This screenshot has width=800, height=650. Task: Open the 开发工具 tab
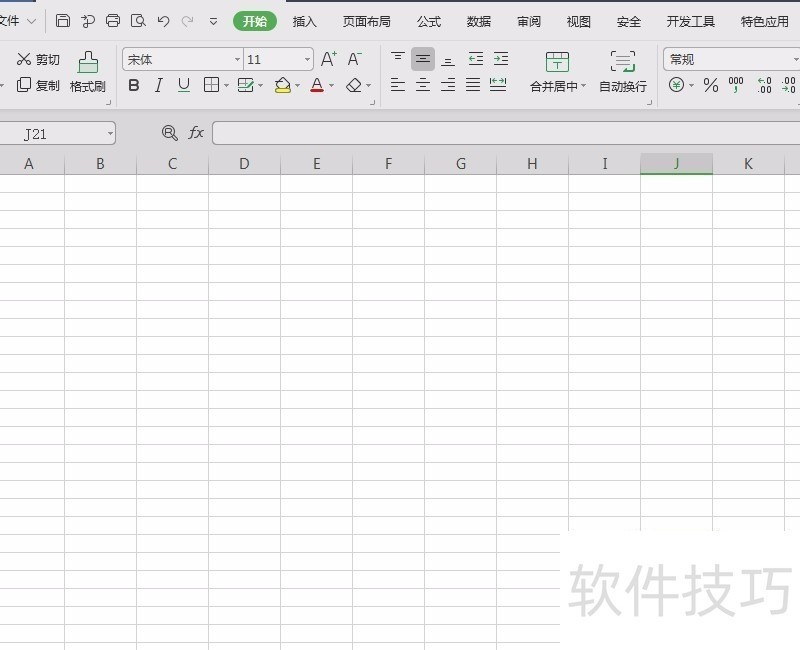click(x=690, y=21)
